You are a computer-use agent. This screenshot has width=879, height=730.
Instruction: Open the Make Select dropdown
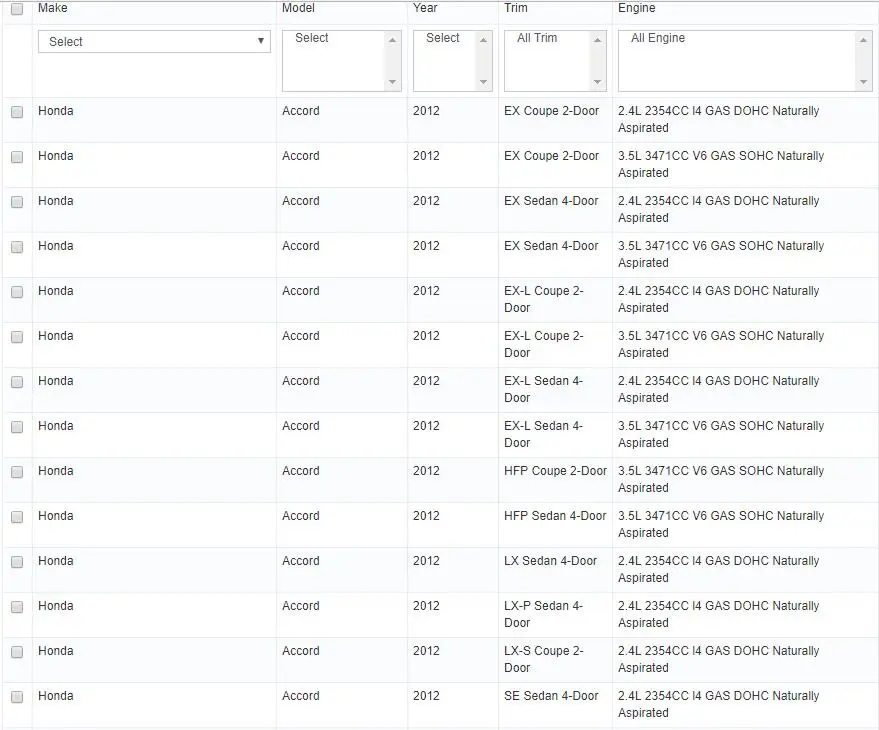point(154,41)
